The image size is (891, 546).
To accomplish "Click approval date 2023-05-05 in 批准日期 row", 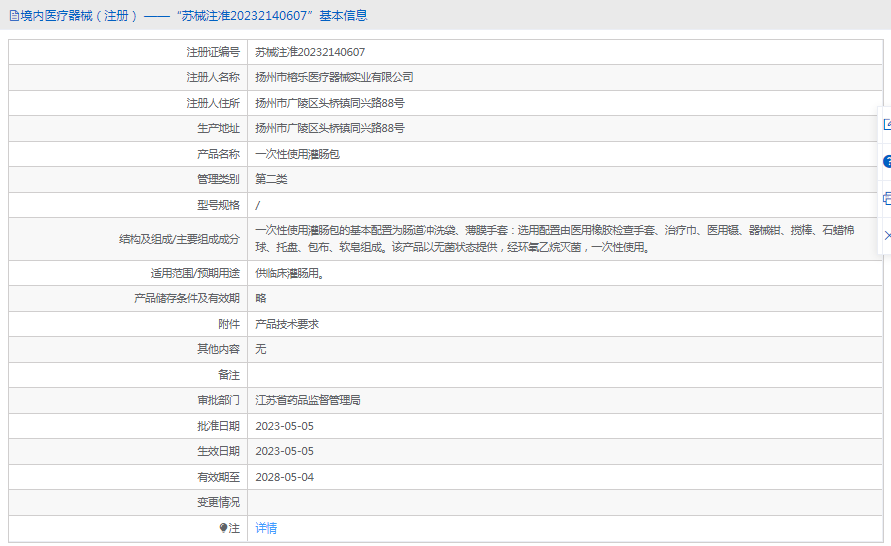I will [284, 426].
